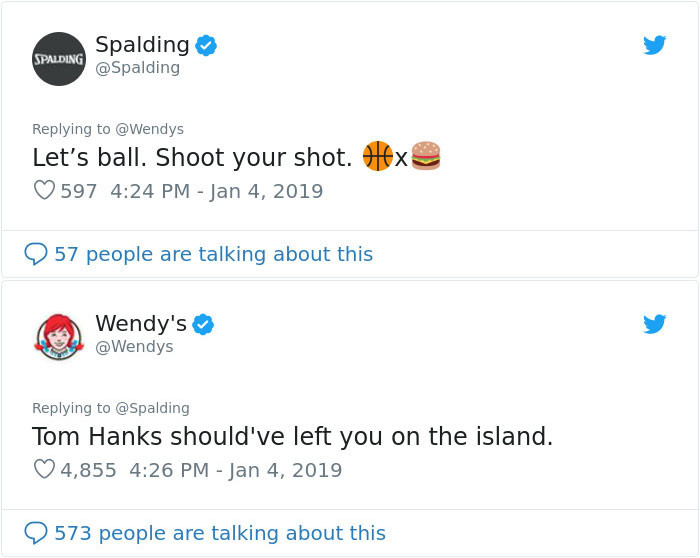
Task: View the 573 people are talking about this
Action: pyautogui.click(x=219, y=533)
